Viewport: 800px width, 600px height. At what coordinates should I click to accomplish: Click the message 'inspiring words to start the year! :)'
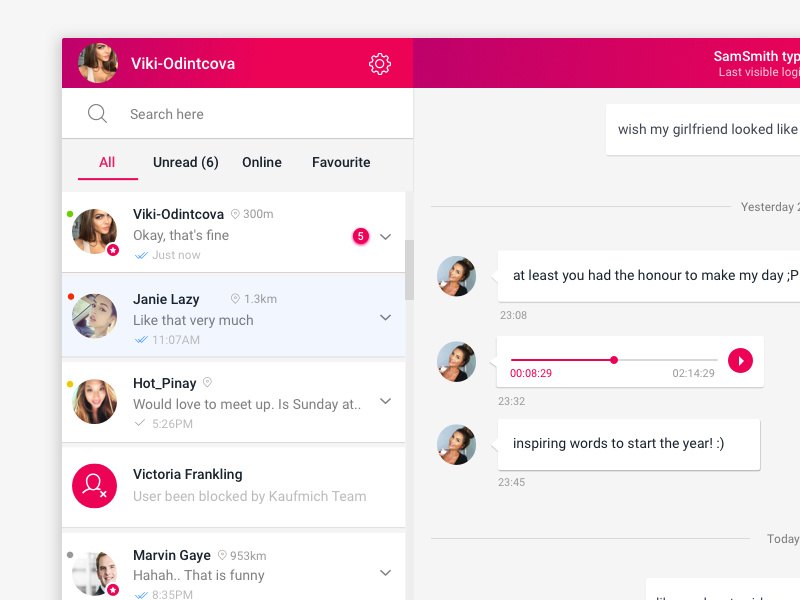click(629, 444)
